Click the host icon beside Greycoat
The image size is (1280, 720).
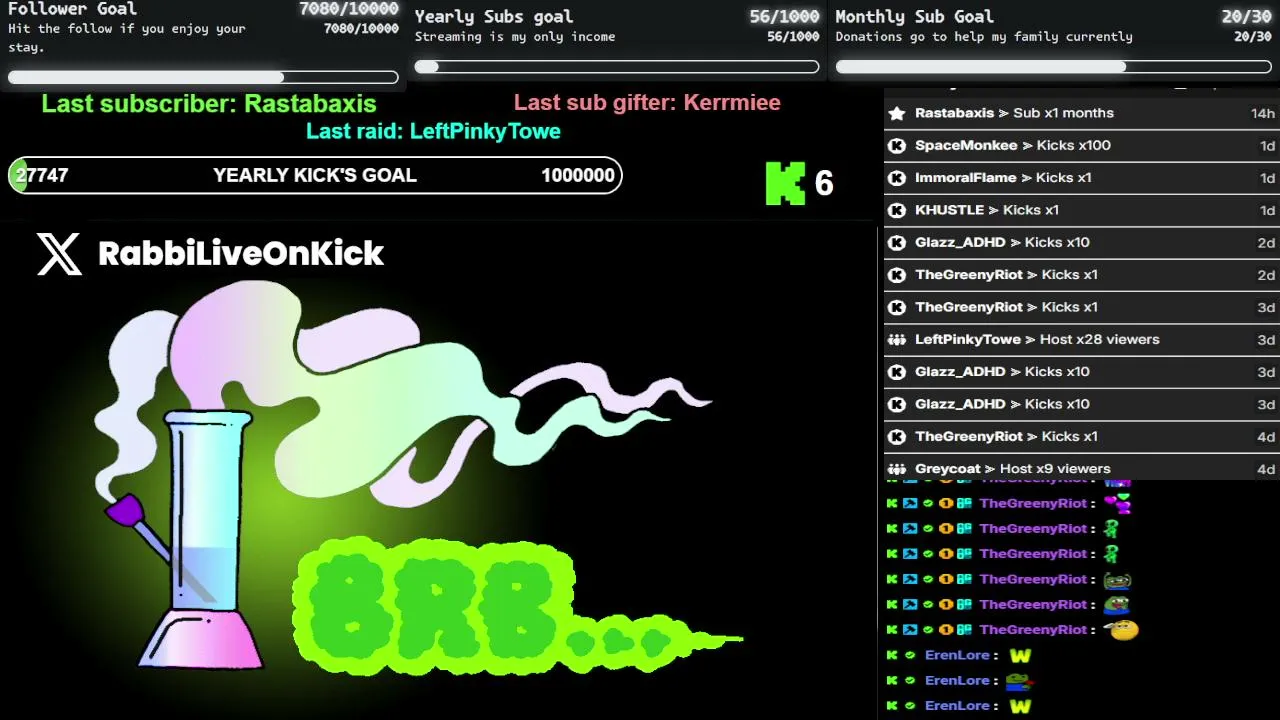tap(897, 469)
